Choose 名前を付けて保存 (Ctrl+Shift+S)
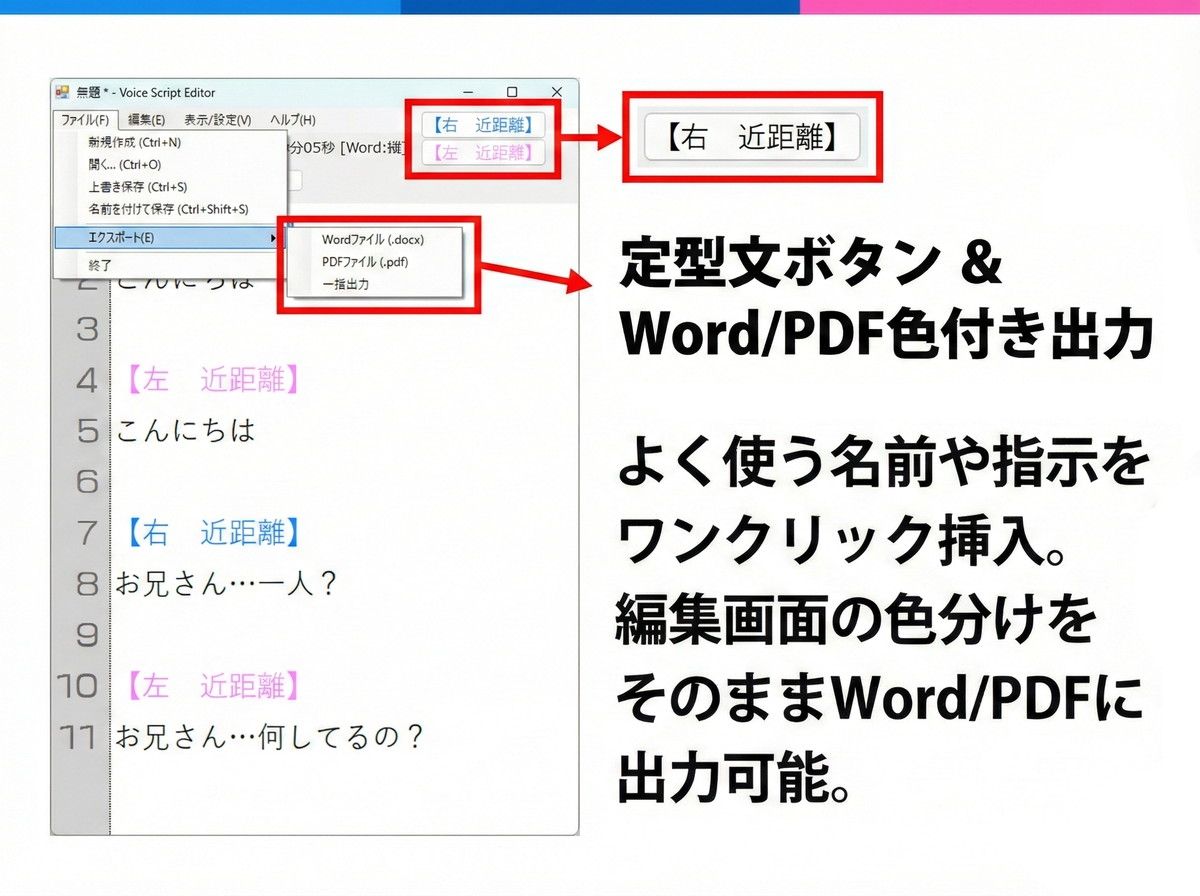 pyautogui.click(x=168, y=209)
